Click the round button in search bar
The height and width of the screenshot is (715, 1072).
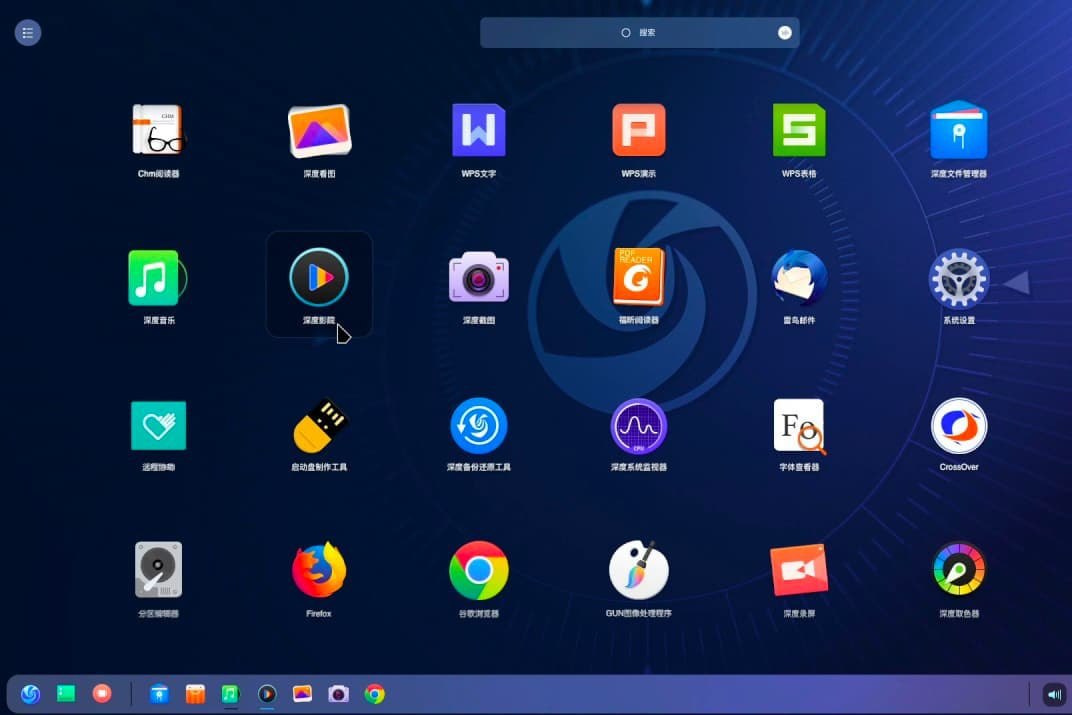785,32
